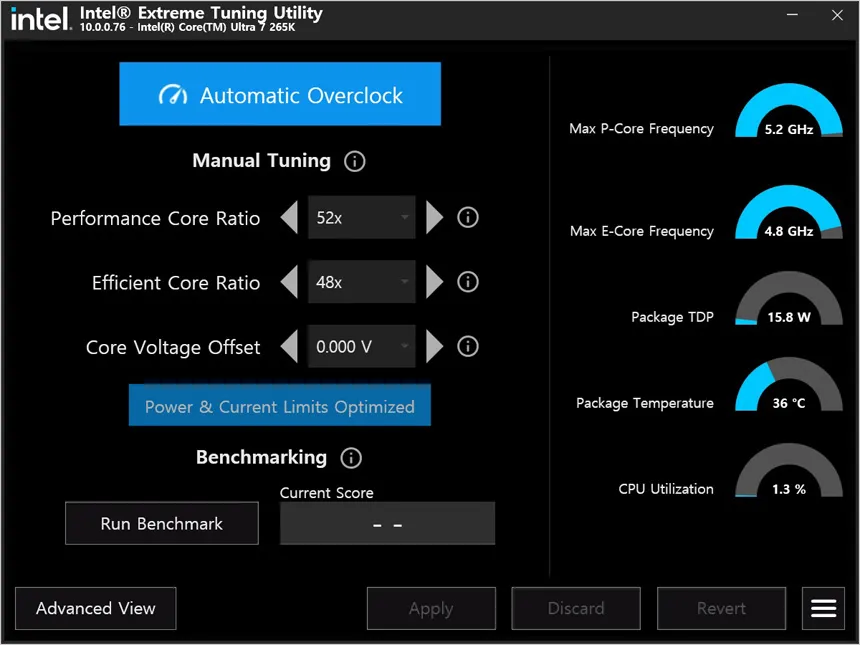Screen dimensions: 860x645
Task: Raise Core Voltage Offset with right arrow
Action: coord(434,347)
